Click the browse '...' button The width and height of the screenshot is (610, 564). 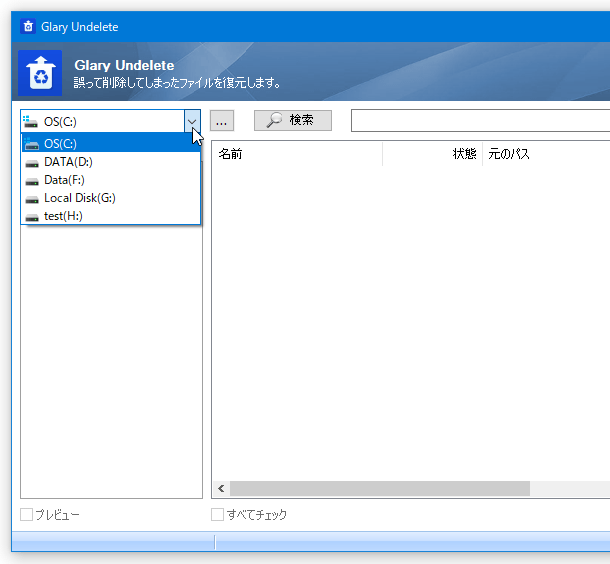pos(222,121)
